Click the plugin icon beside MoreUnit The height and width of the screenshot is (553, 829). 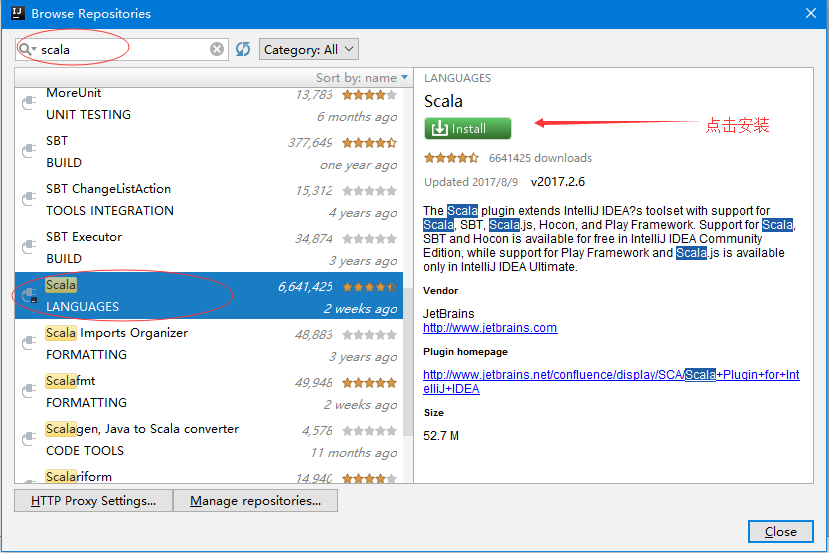pos(29,104)
